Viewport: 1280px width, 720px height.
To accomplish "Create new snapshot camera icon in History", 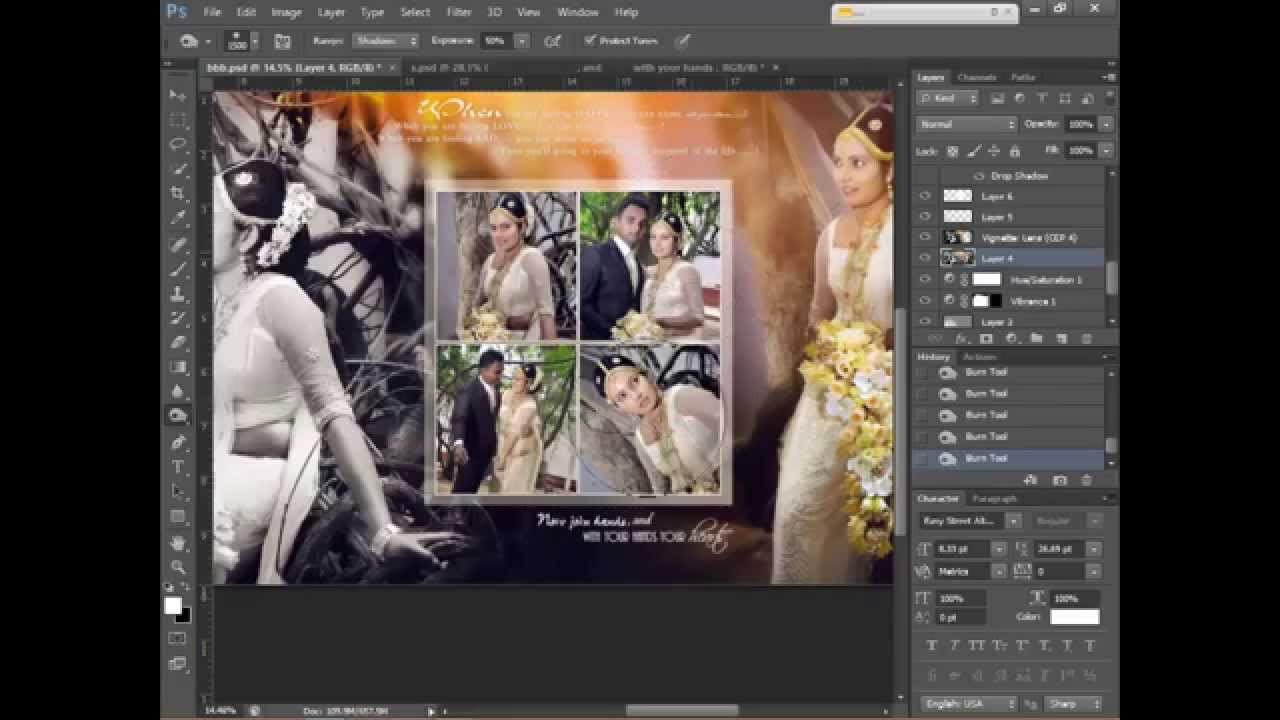I will click(1060, 481).
